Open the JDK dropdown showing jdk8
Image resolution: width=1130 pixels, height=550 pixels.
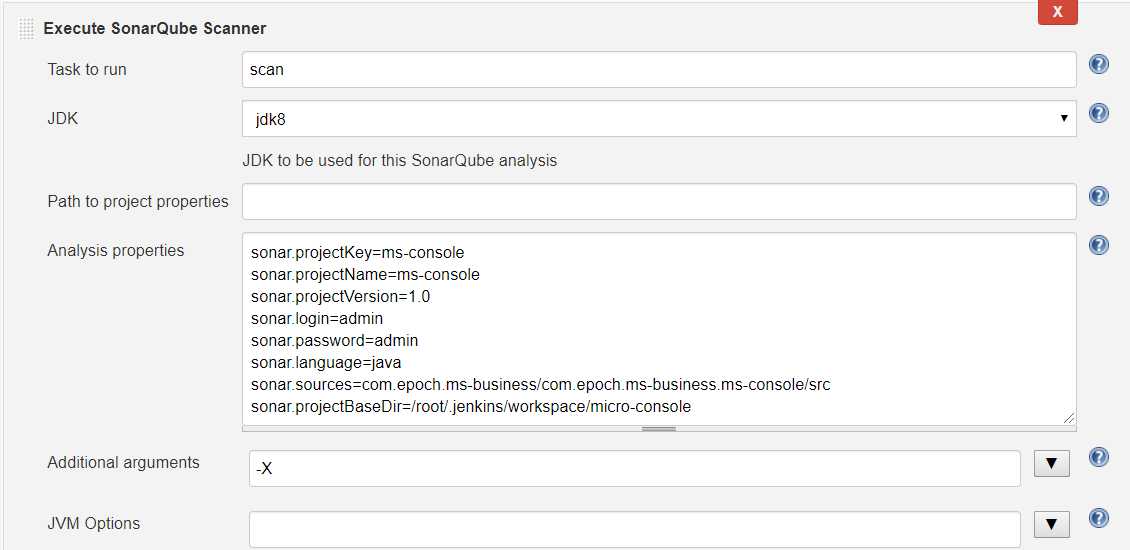click(658, 119)
